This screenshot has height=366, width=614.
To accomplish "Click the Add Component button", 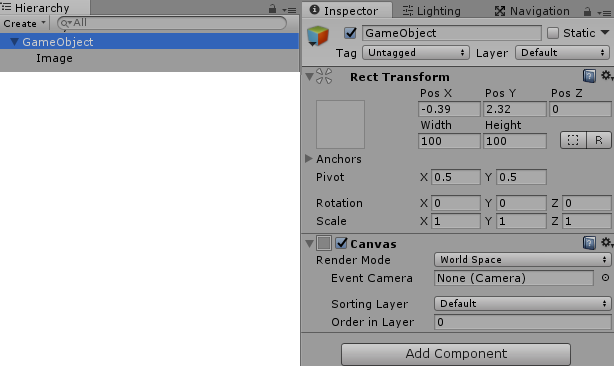I will [456, 354].
